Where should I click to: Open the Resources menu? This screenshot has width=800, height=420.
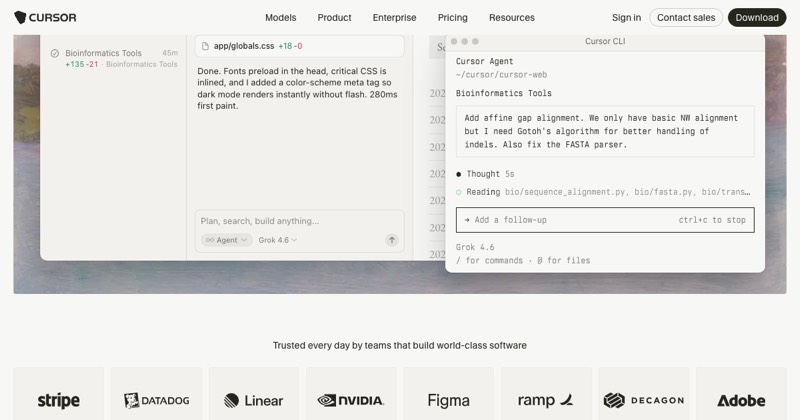pos(512,17)
